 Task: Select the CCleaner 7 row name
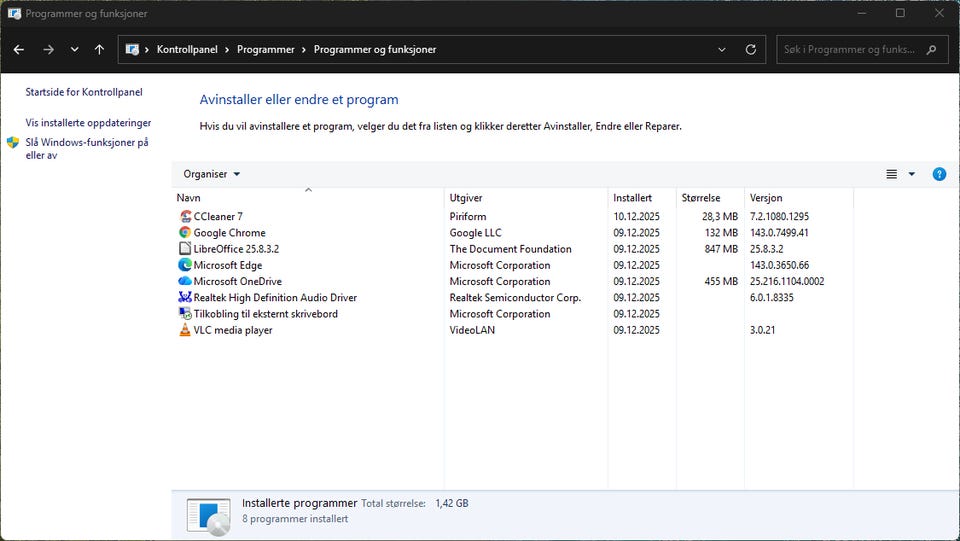[x=218, y=216]
